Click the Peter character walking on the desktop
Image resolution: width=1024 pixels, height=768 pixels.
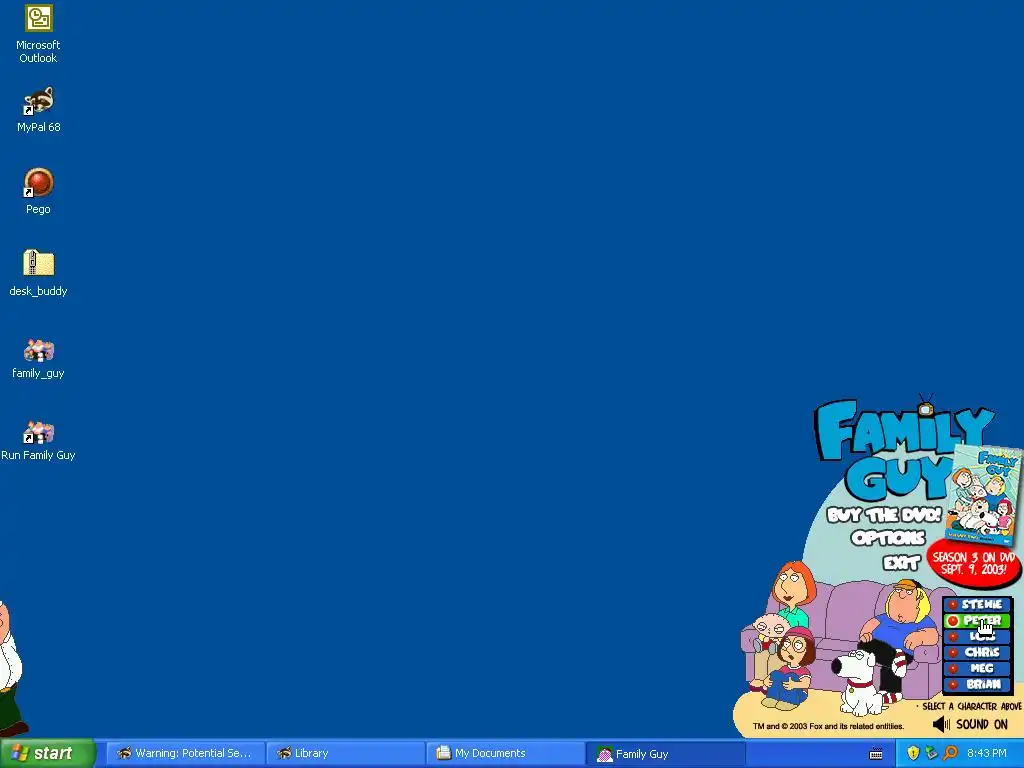coord(12,667)
